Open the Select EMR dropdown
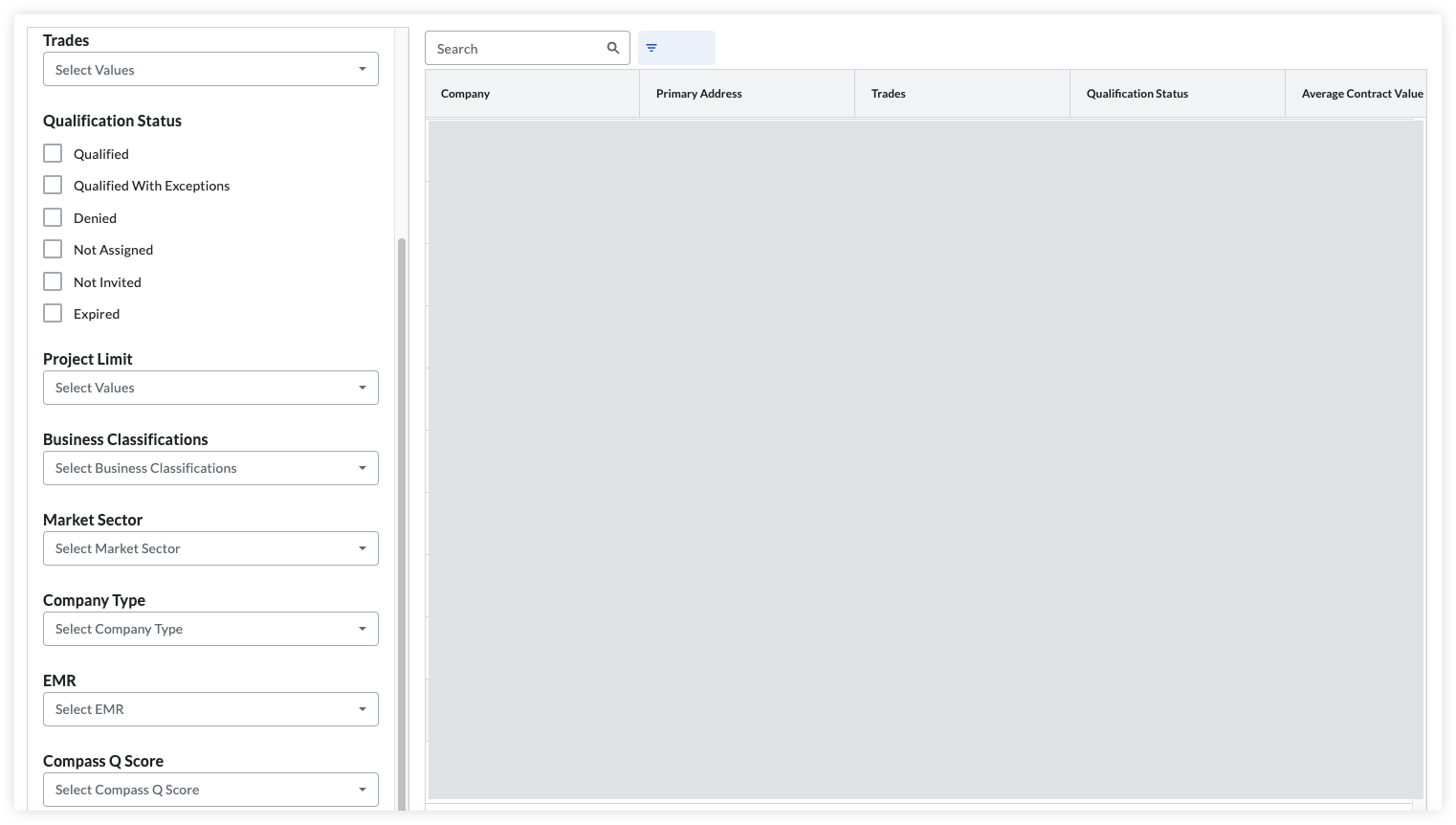 210,709
